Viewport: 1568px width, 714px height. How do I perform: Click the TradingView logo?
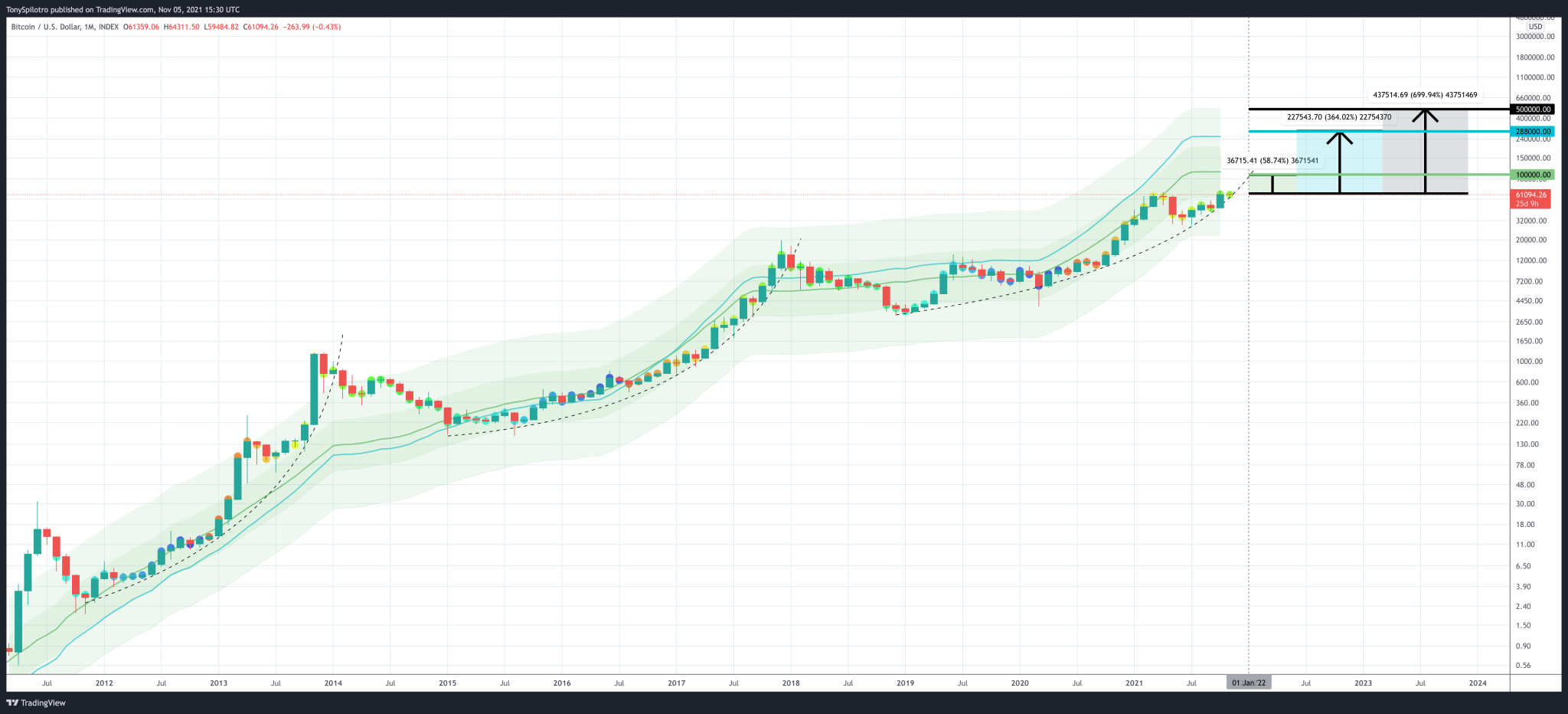[x=36, y=703]
